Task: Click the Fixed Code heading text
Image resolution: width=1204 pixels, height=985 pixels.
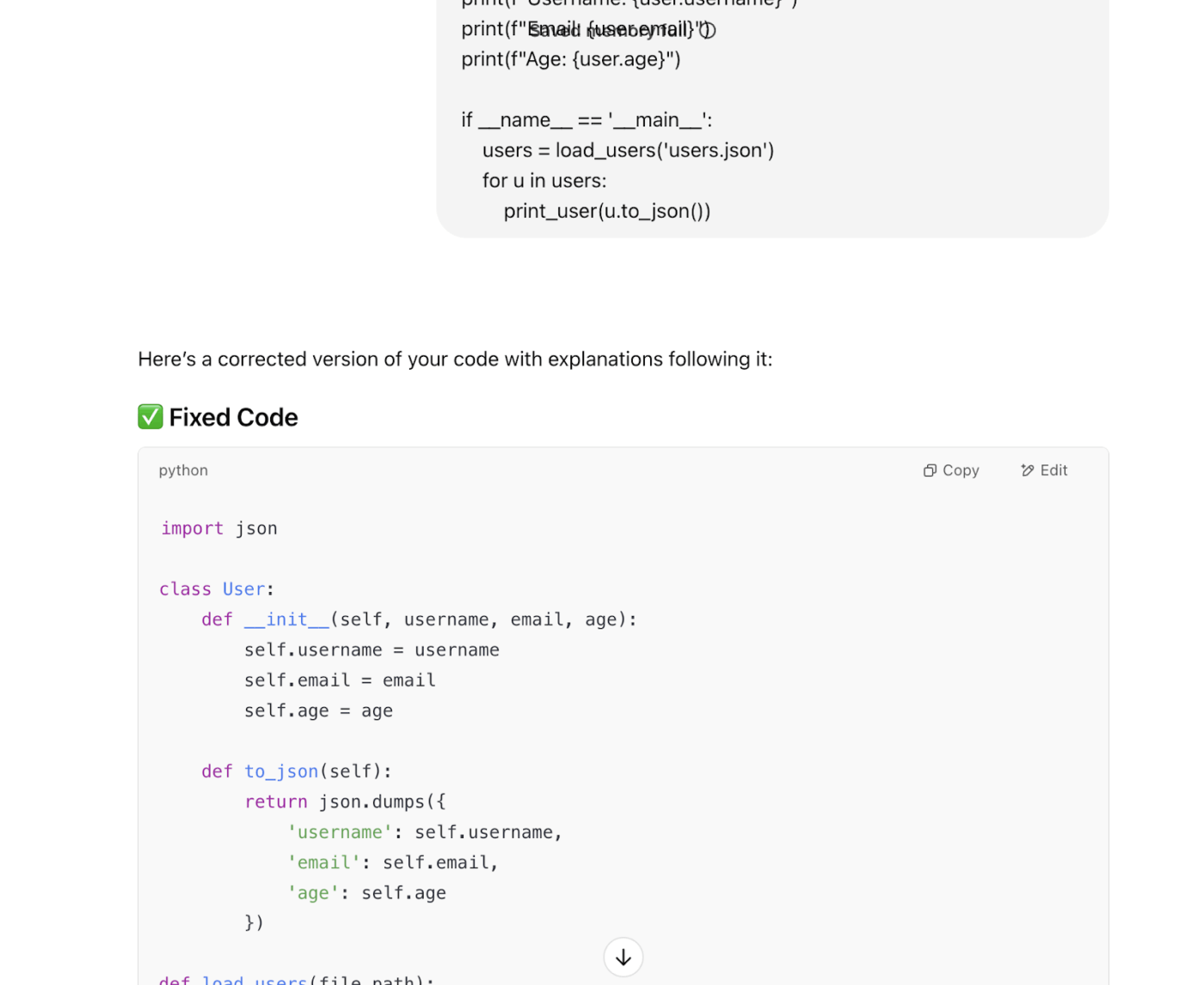Action: coord(233,417)
